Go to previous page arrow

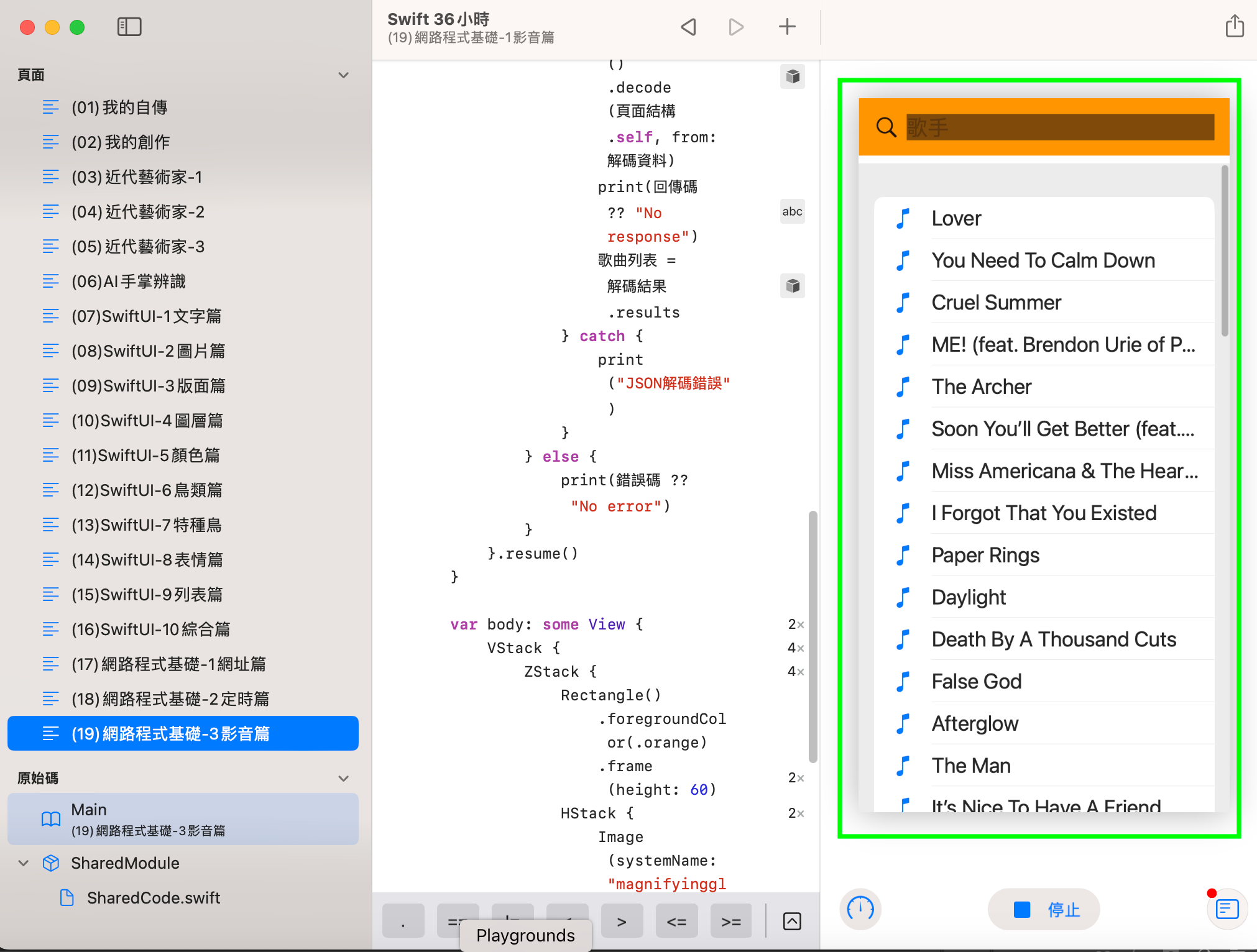pyautogui.click(x=688, y=27)
